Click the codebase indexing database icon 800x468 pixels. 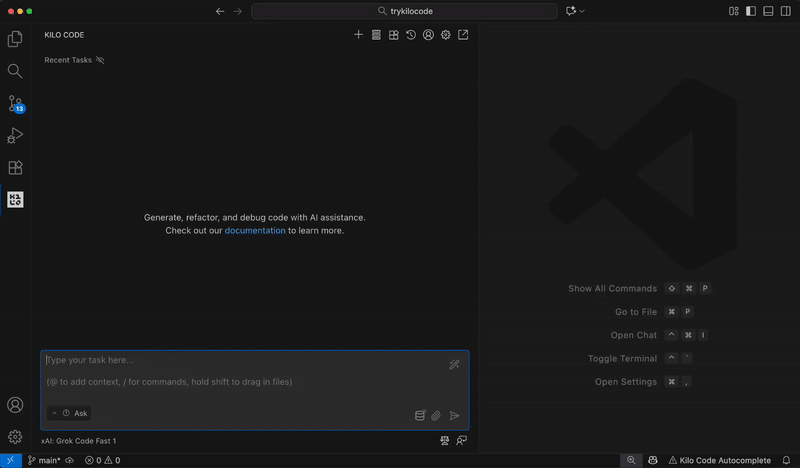click(420, 415)
